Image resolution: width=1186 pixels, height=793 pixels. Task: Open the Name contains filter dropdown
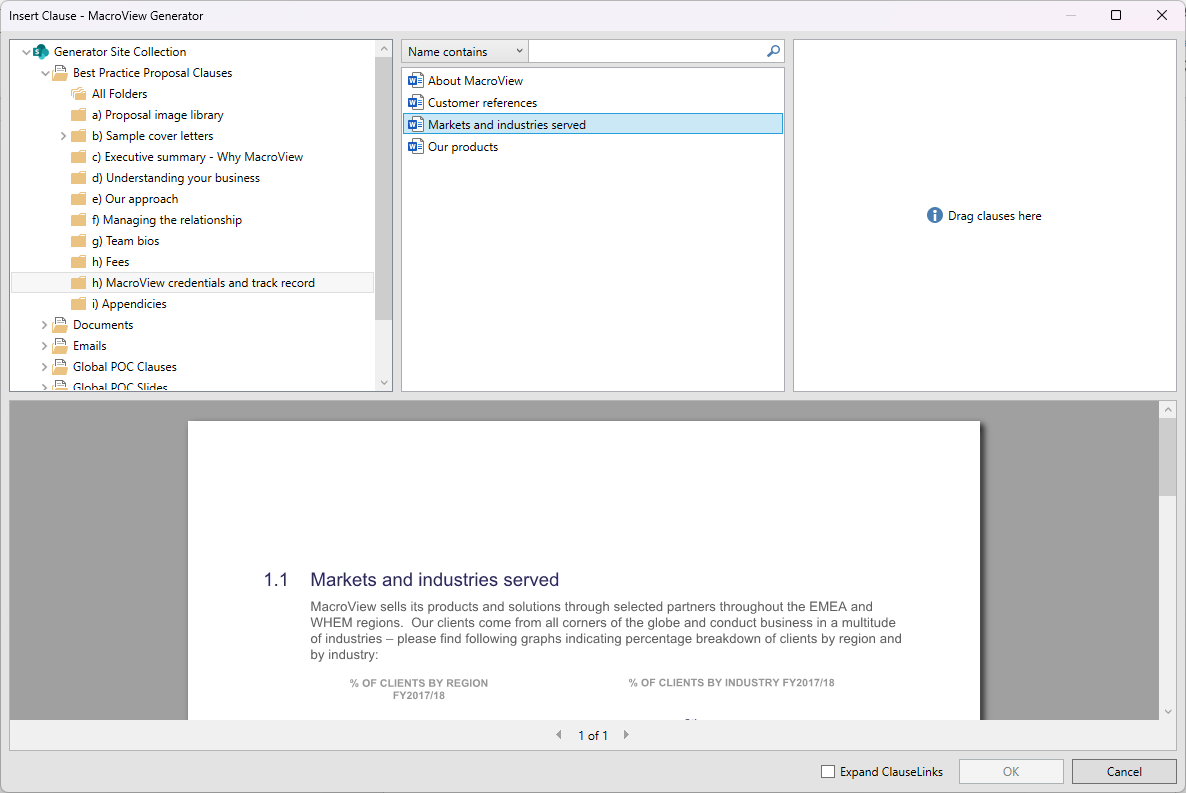464,51
